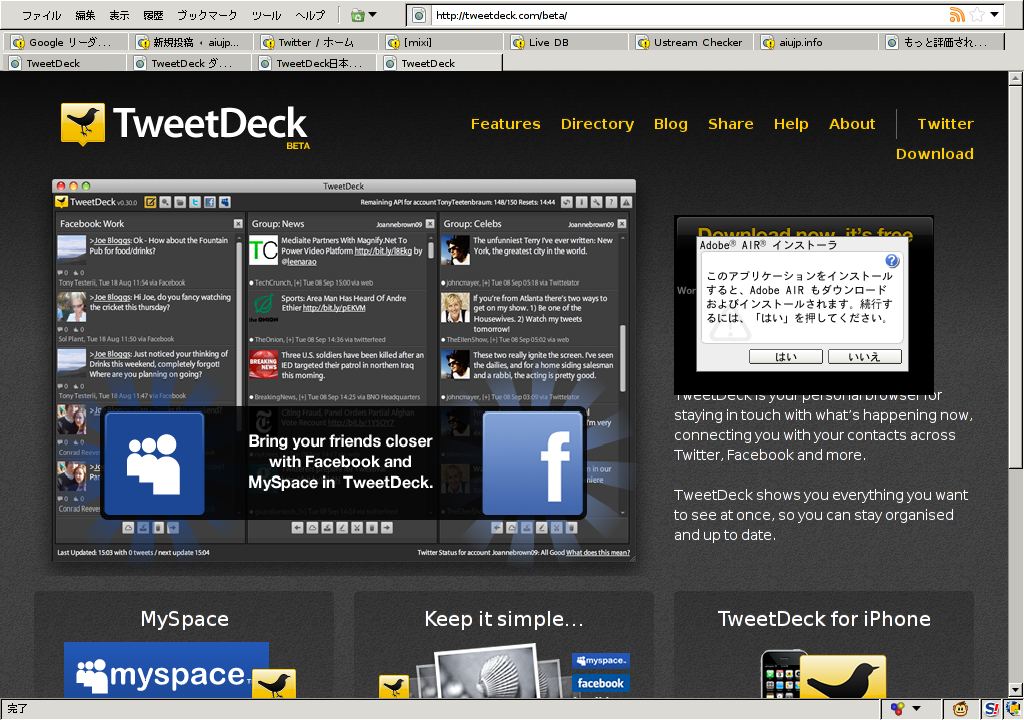
Task: Open the ツール menu
Action: tap(266, 15)
